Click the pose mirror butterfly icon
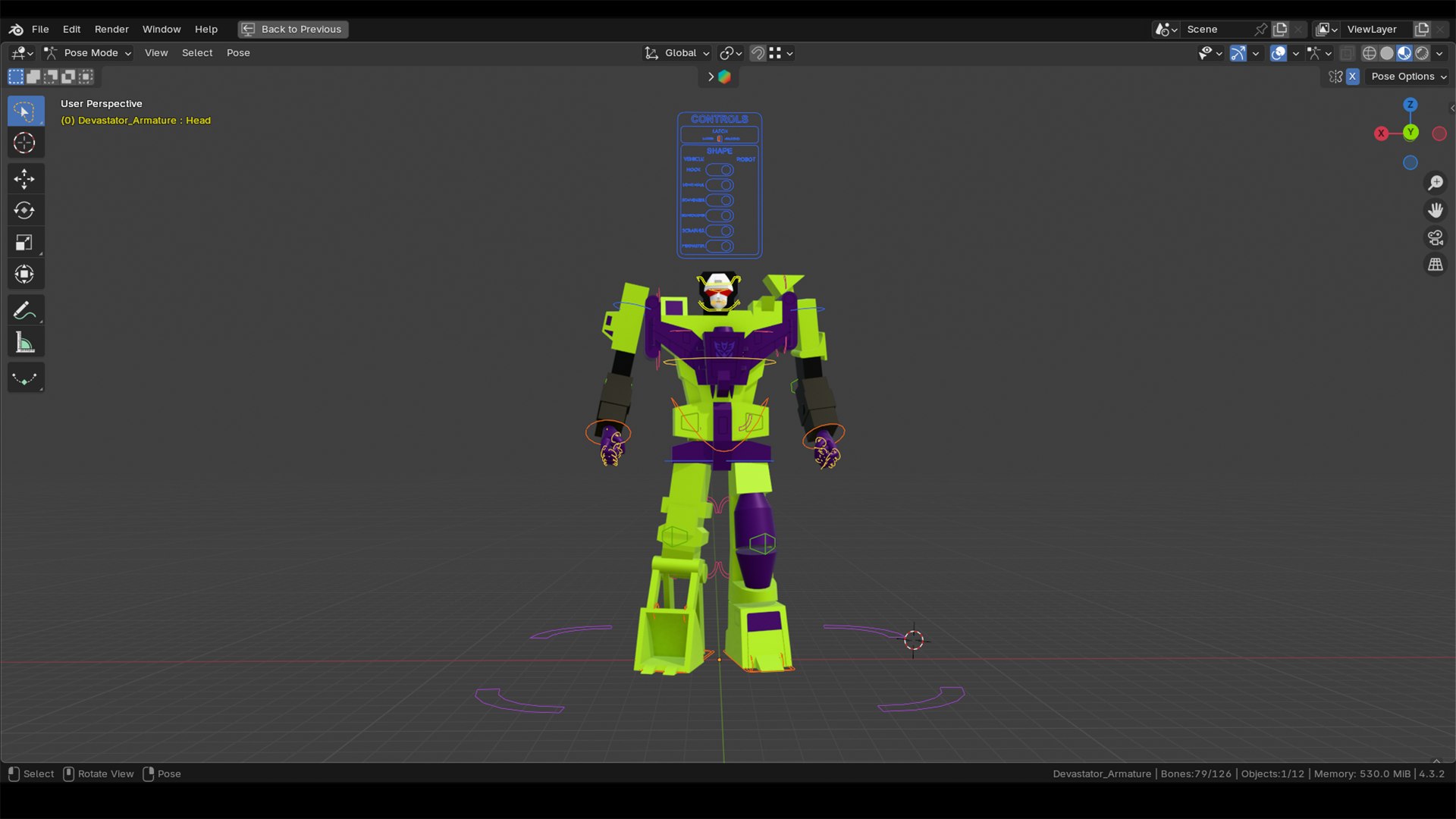This screenshot has height=819, width=1456. (1335, 77)
